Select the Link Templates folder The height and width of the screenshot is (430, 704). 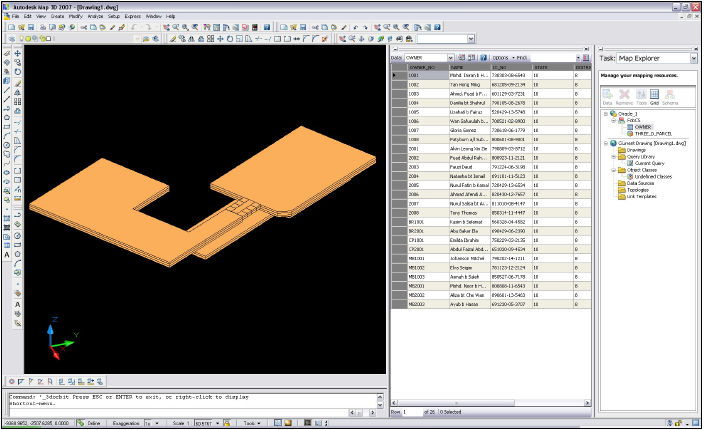click(642, 197)
